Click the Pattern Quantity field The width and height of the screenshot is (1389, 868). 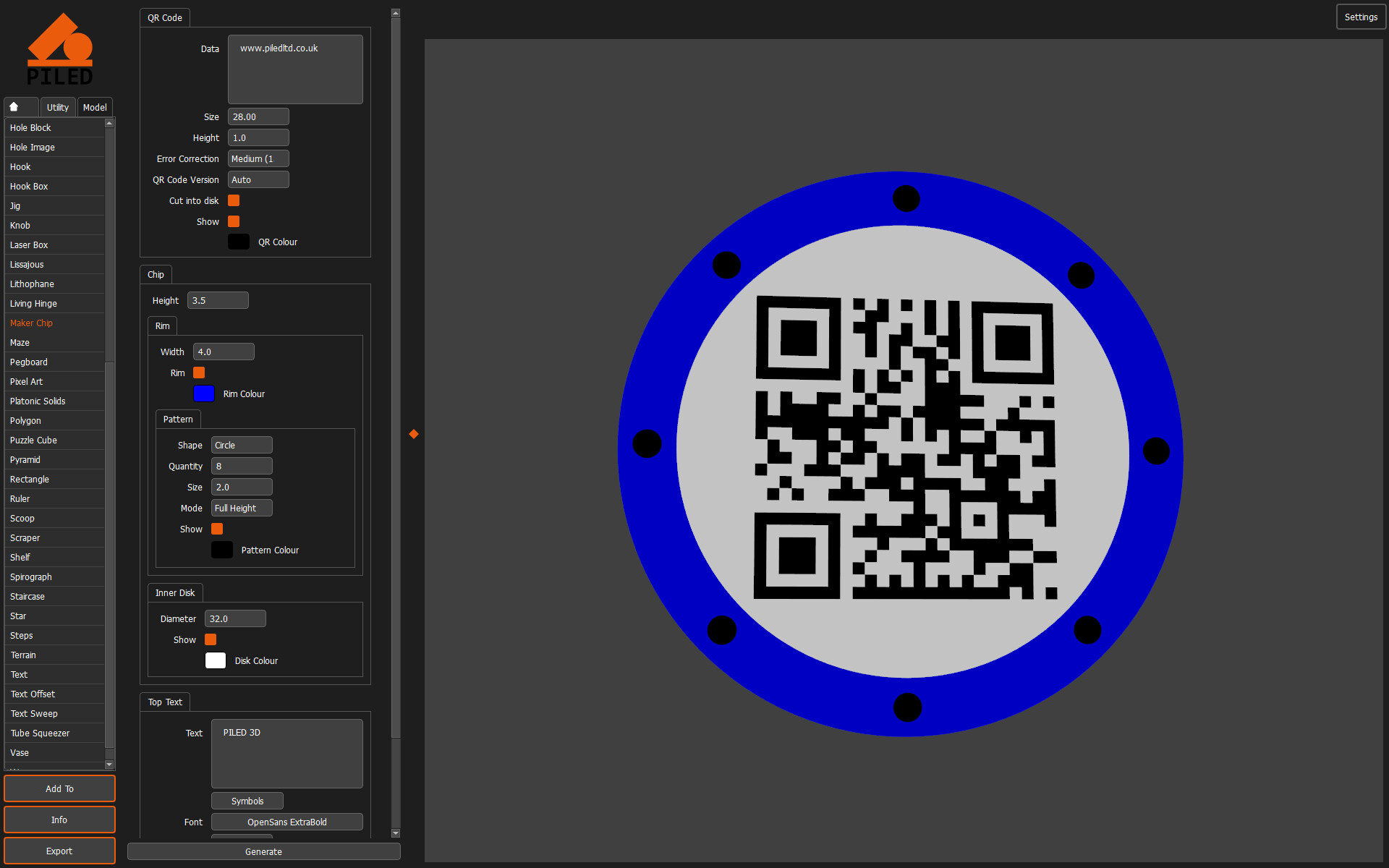pos(242,466)
